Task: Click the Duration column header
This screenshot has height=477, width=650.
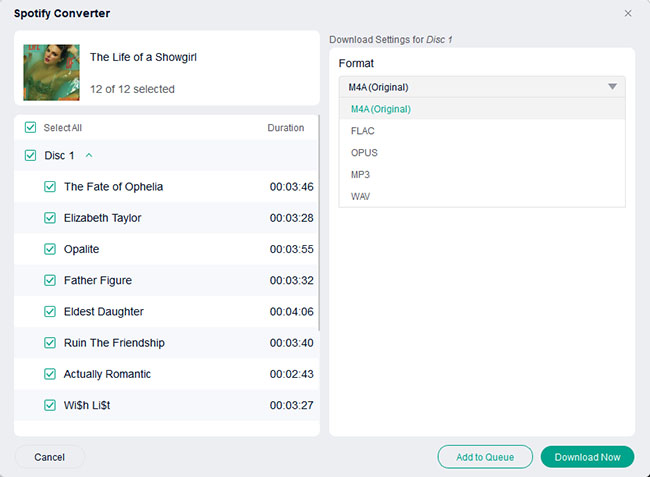Action: (286, 128)
